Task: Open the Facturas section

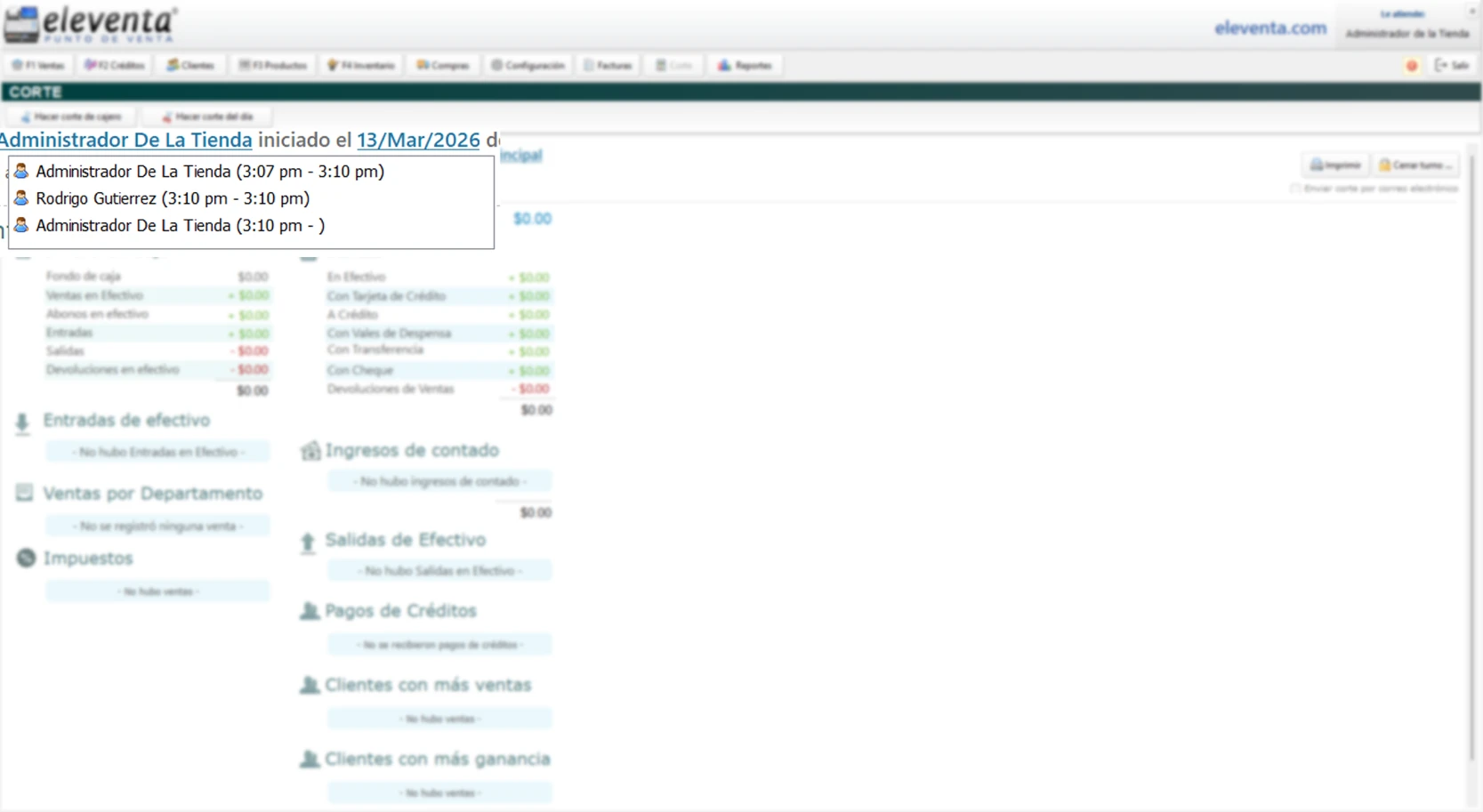Action: coord(609,66)
